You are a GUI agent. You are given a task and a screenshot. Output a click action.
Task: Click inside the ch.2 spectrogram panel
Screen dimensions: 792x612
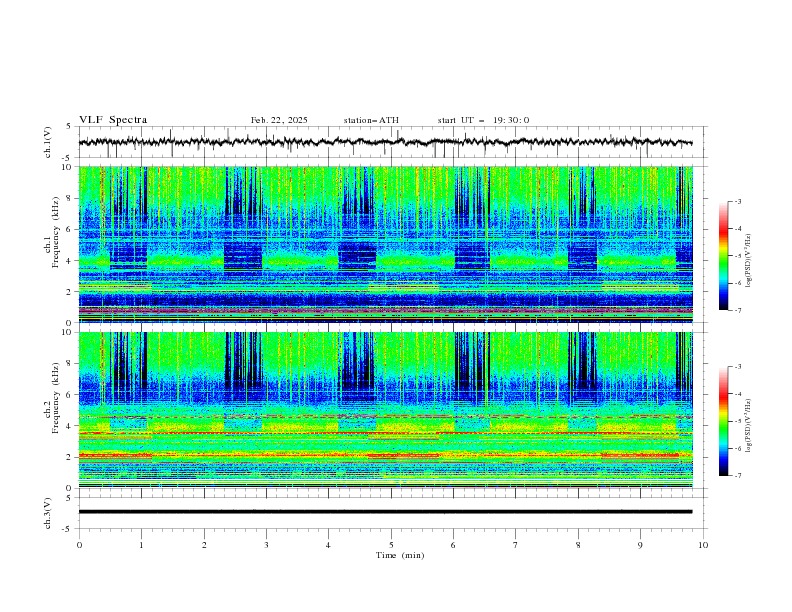(386, 410)
